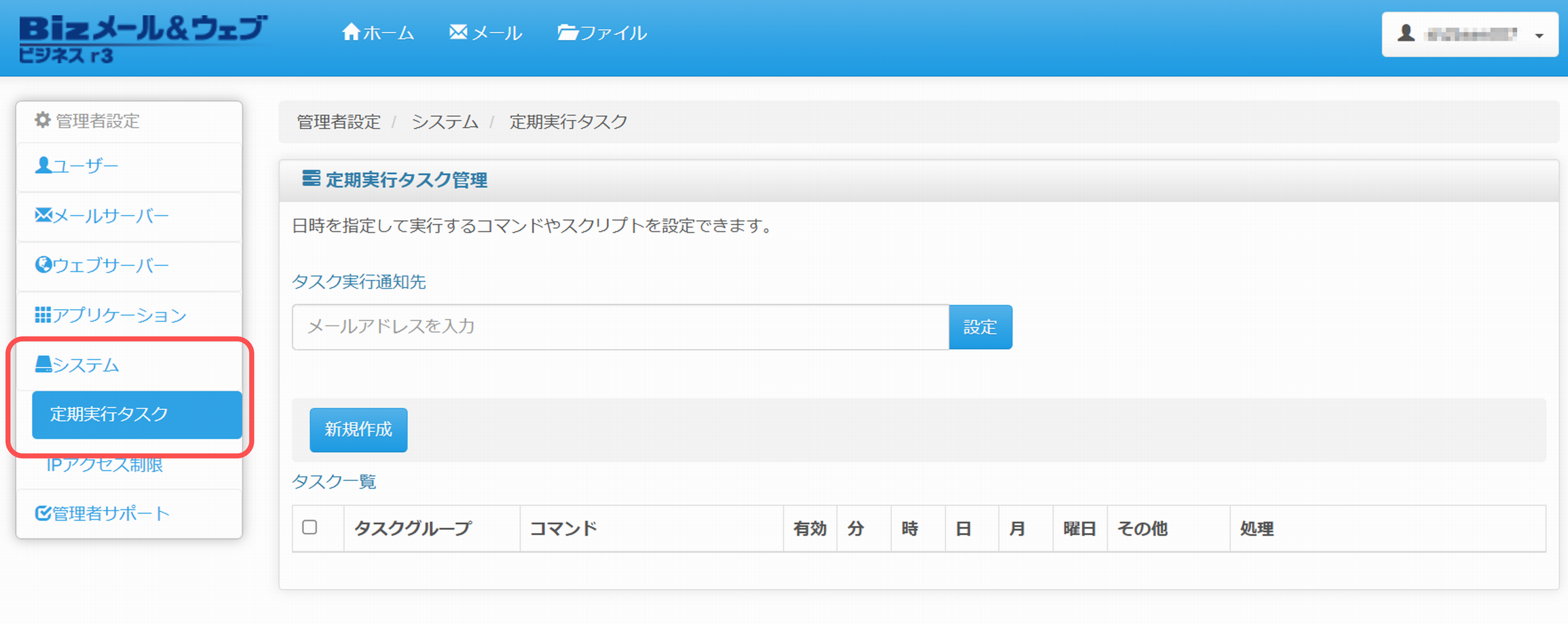
Task: Click the envelope icon beside メールサーバー
Action: pos(43,216)
